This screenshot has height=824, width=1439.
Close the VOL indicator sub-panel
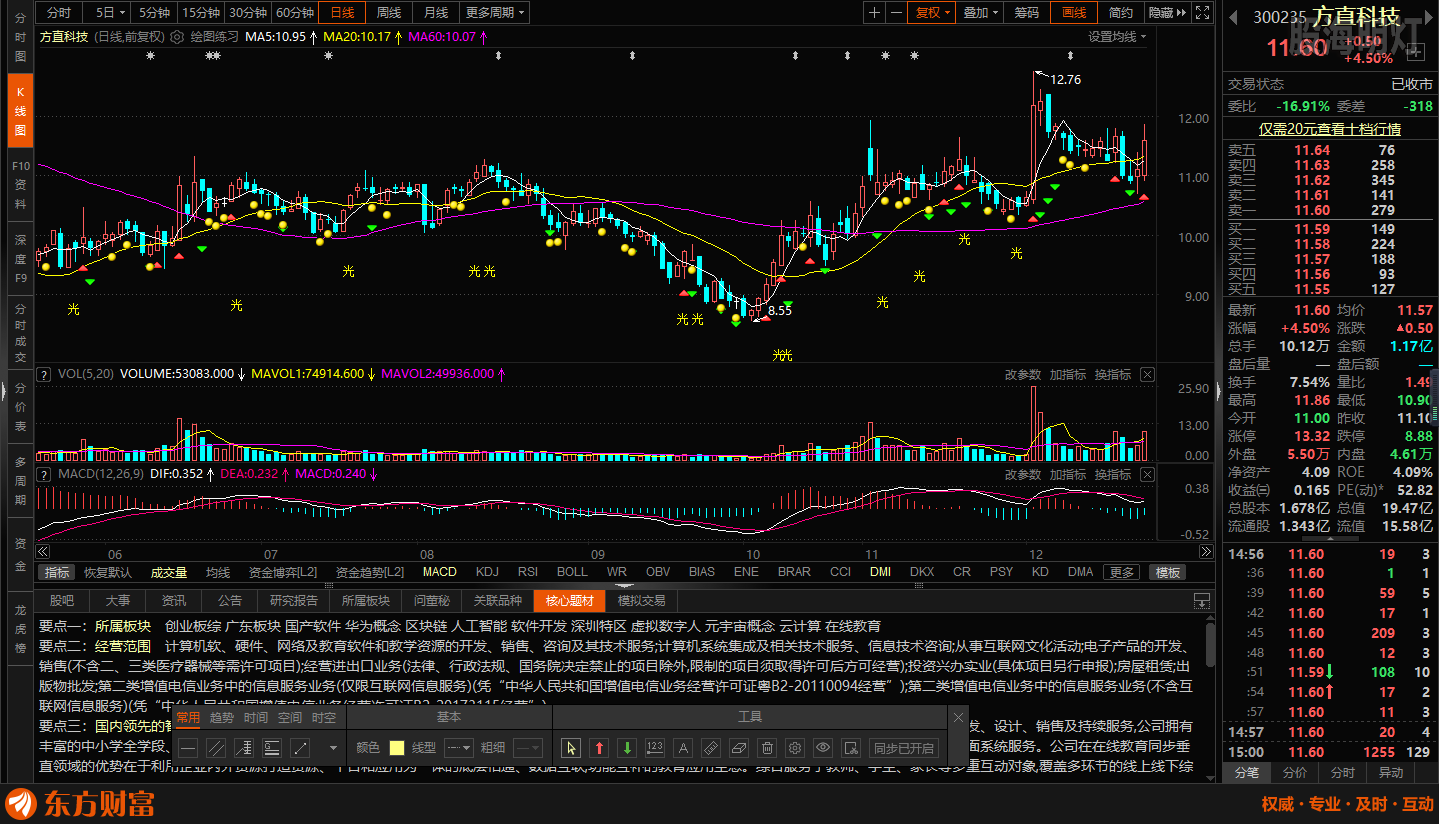(x=1147, y=374)
